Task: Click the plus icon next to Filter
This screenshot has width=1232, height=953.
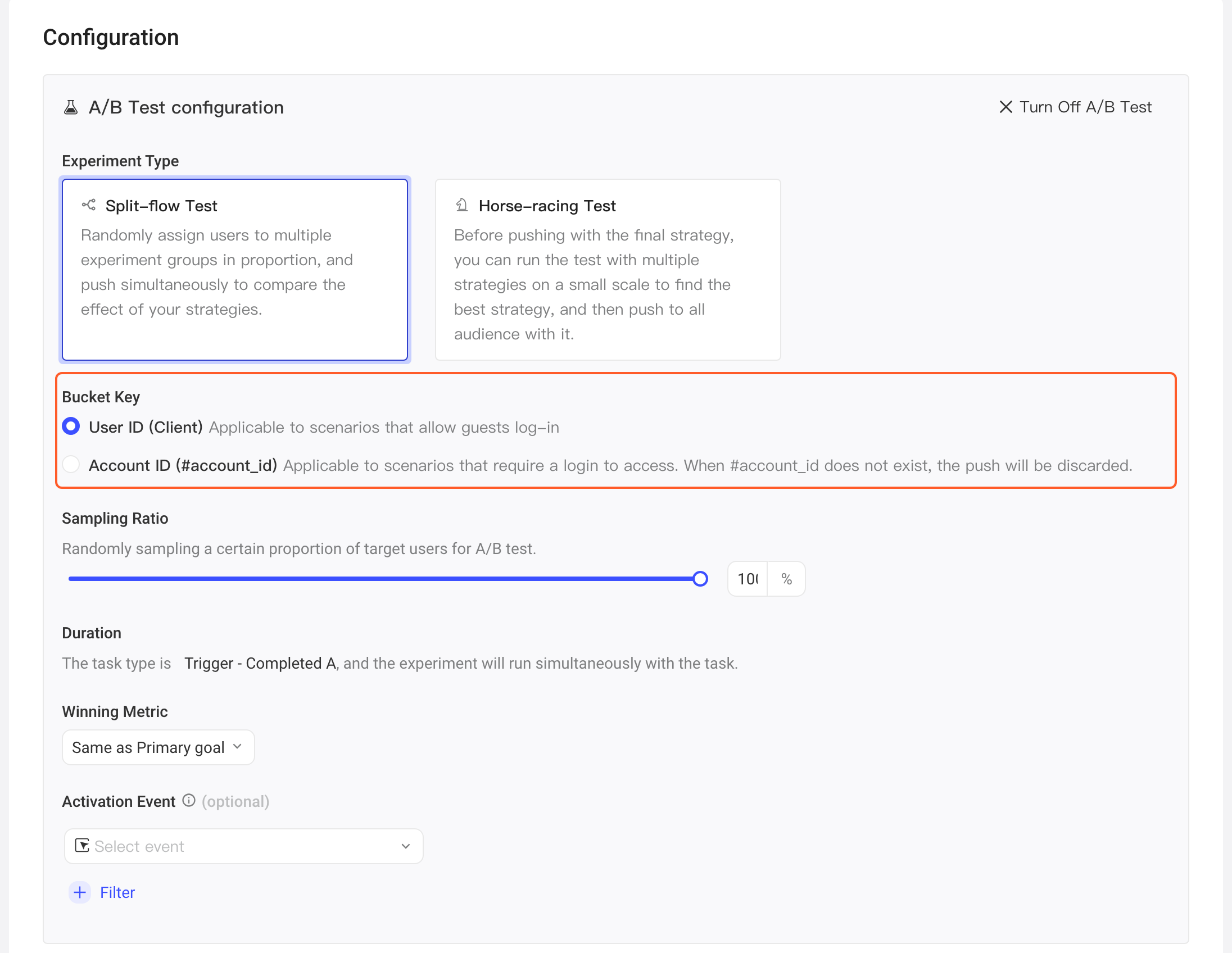Action: pos(80,892)
